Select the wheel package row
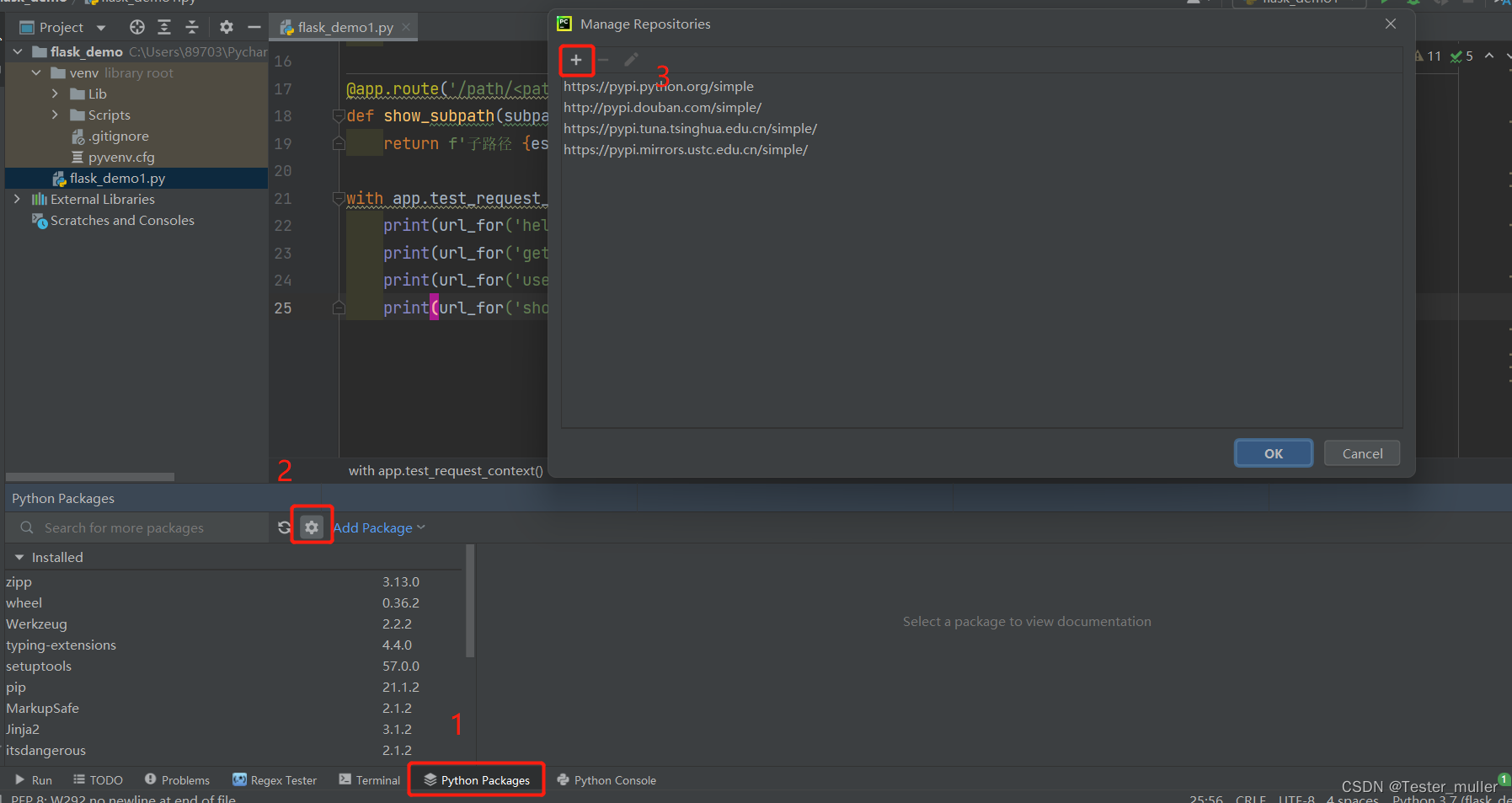 tap(233, 602)
